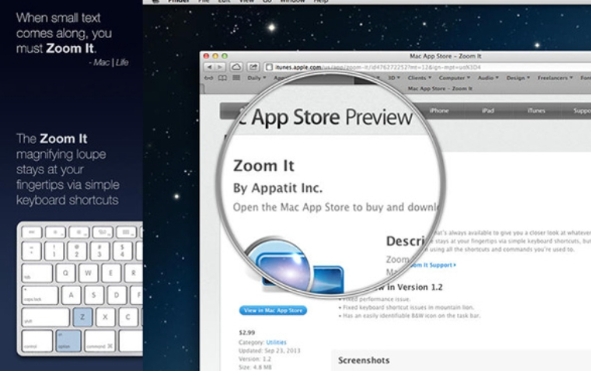Expand the Design bookmarks folder

(x=518, y=78)
